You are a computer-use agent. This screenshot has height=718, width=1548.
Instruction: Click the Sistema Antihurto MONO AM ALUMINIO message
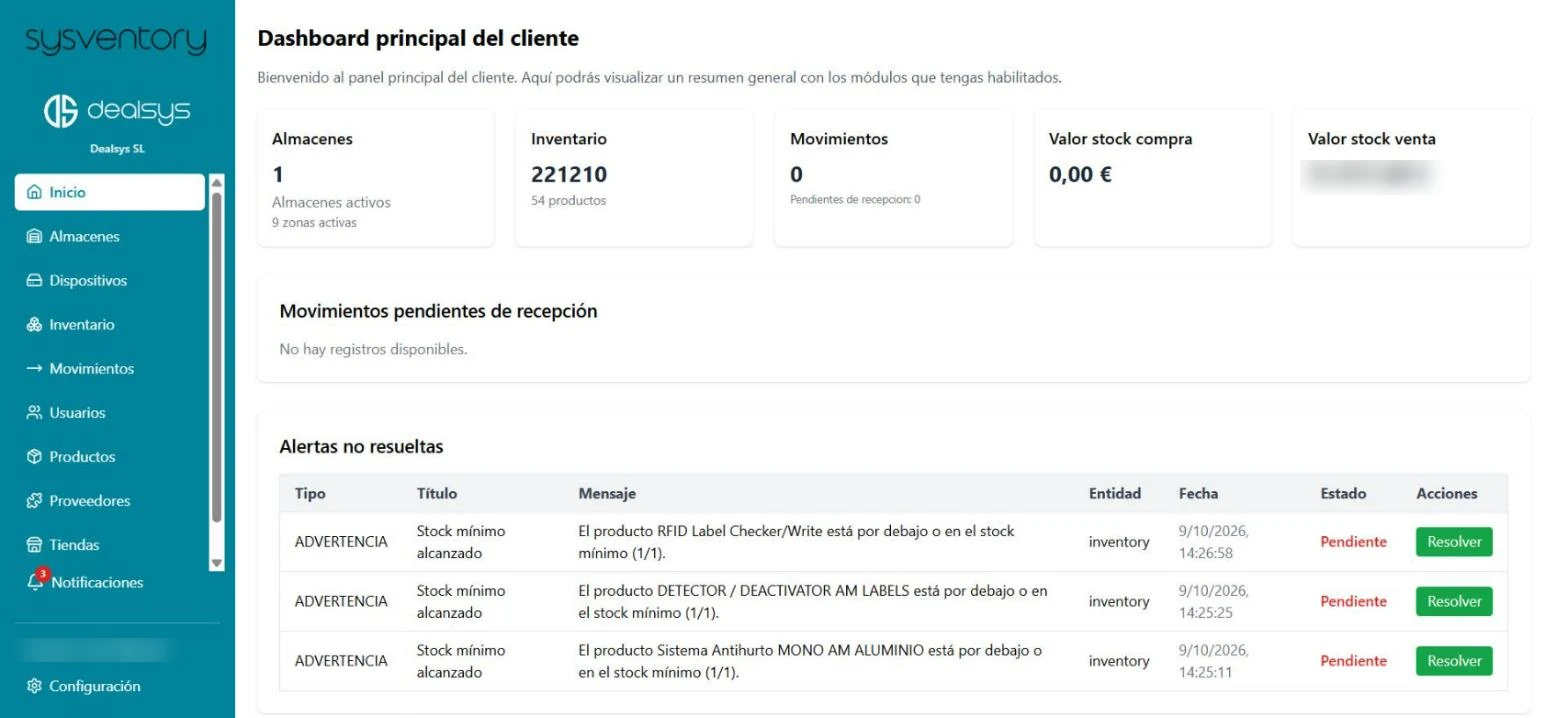tap(810, 661)
